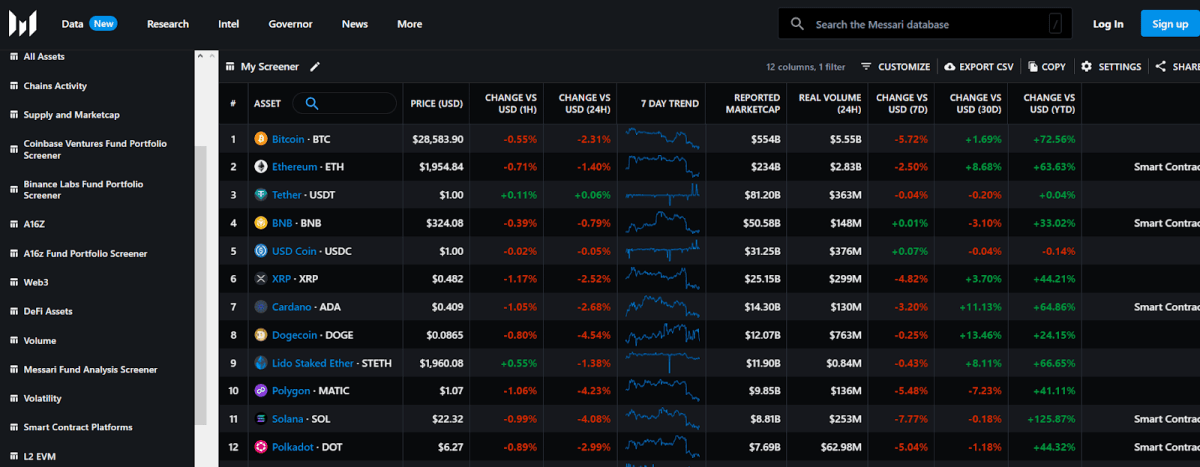Click the Messari logo icon
Viewport: 1200px width, 467px height.
click(23, 23)
